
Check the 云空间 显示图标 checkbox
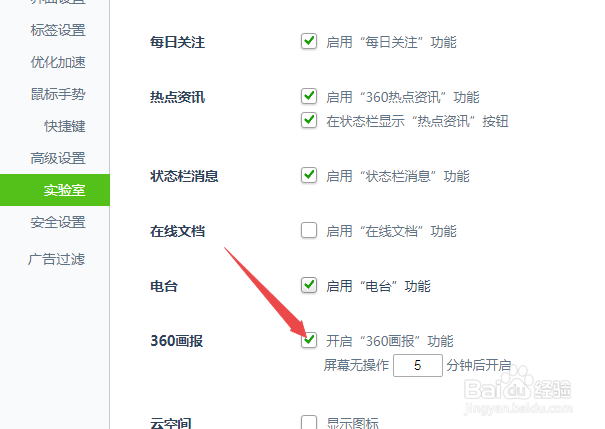click(x=309, y=422)
